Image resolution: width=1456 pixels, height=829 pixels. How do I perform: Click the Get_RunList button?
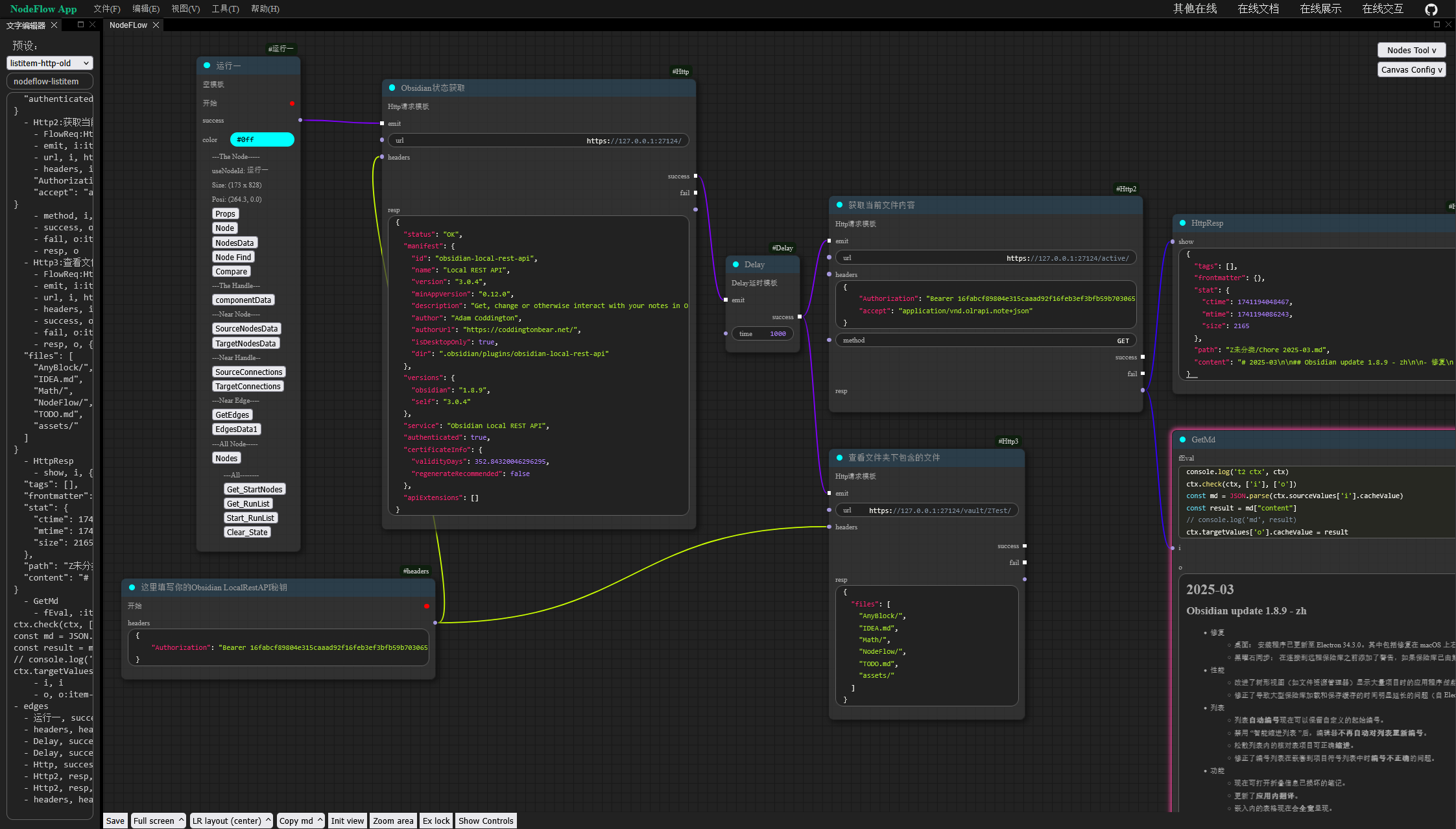pos(248,504)
